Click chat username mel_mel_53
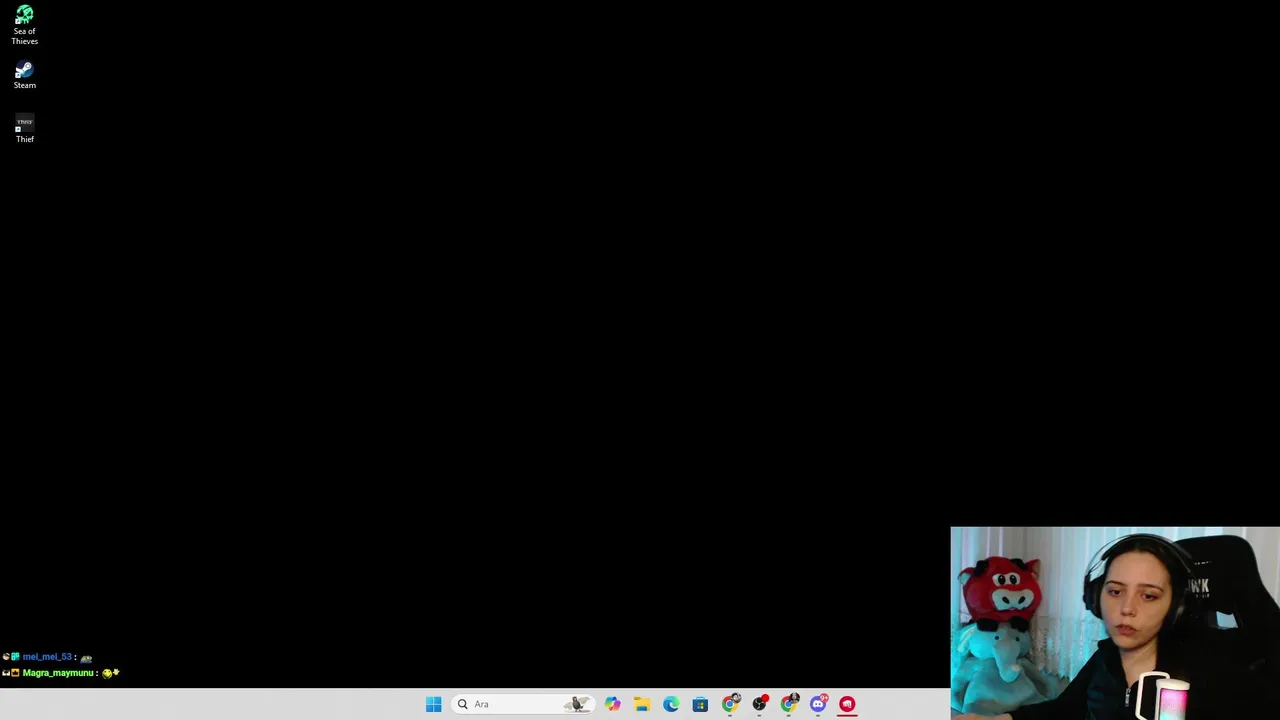The width and height of the screenshot is (1280, 720). [x=47, y=657]
